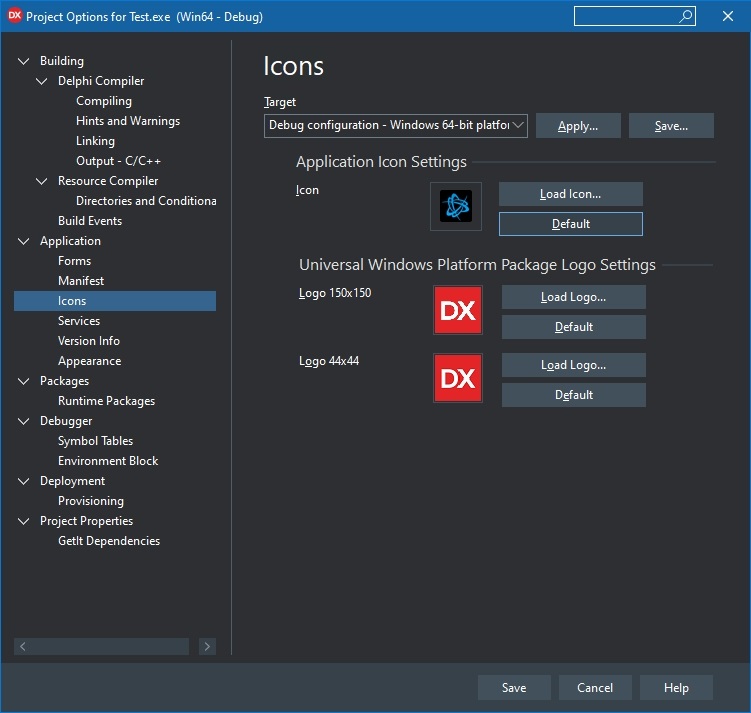Collapse the Debugger tree node
The width and height of the screenshot is (751, 713).
pyautogui.click(x=23, y=421)
